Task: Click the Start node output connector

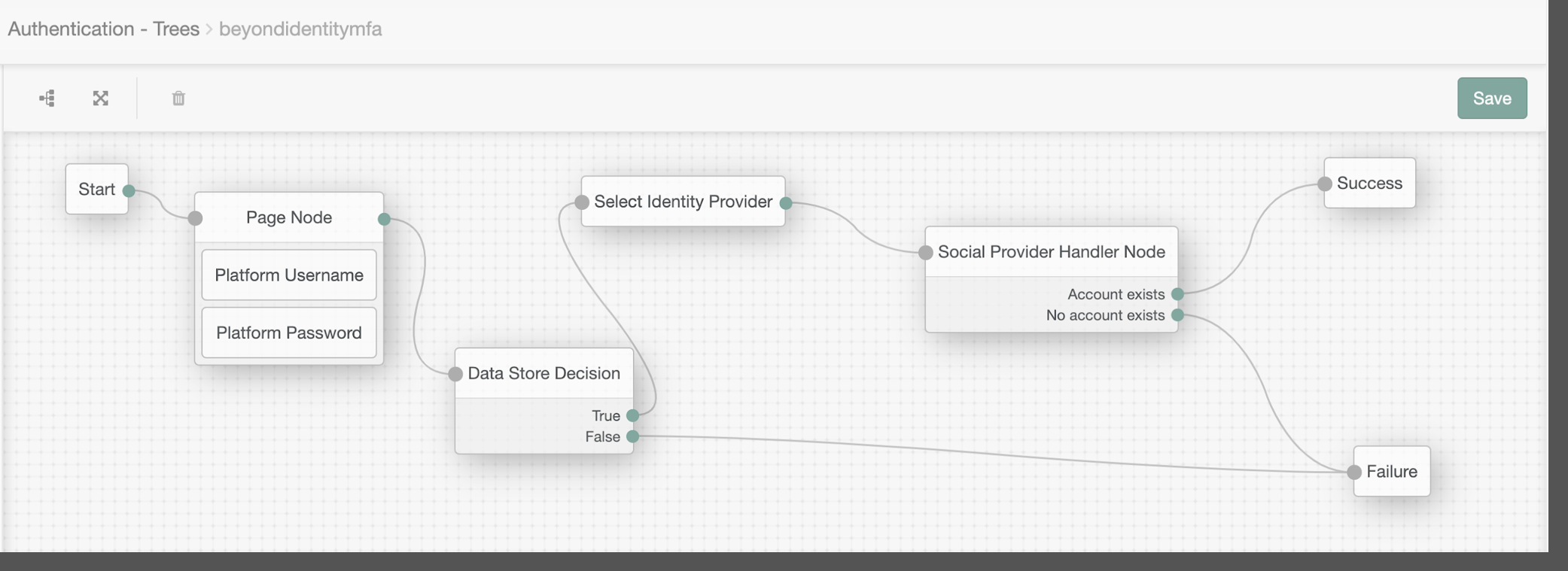Action: (129, 190)
